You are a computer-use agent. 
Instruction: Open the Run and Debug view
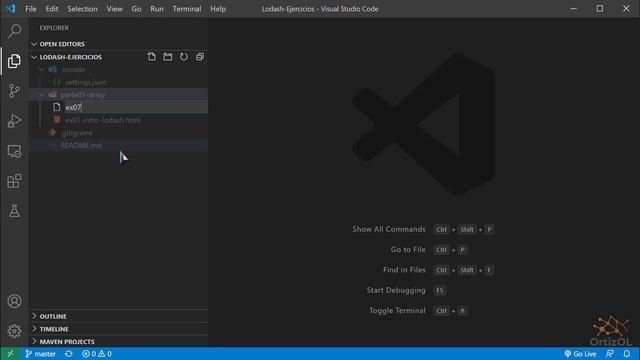pos(14,121)
